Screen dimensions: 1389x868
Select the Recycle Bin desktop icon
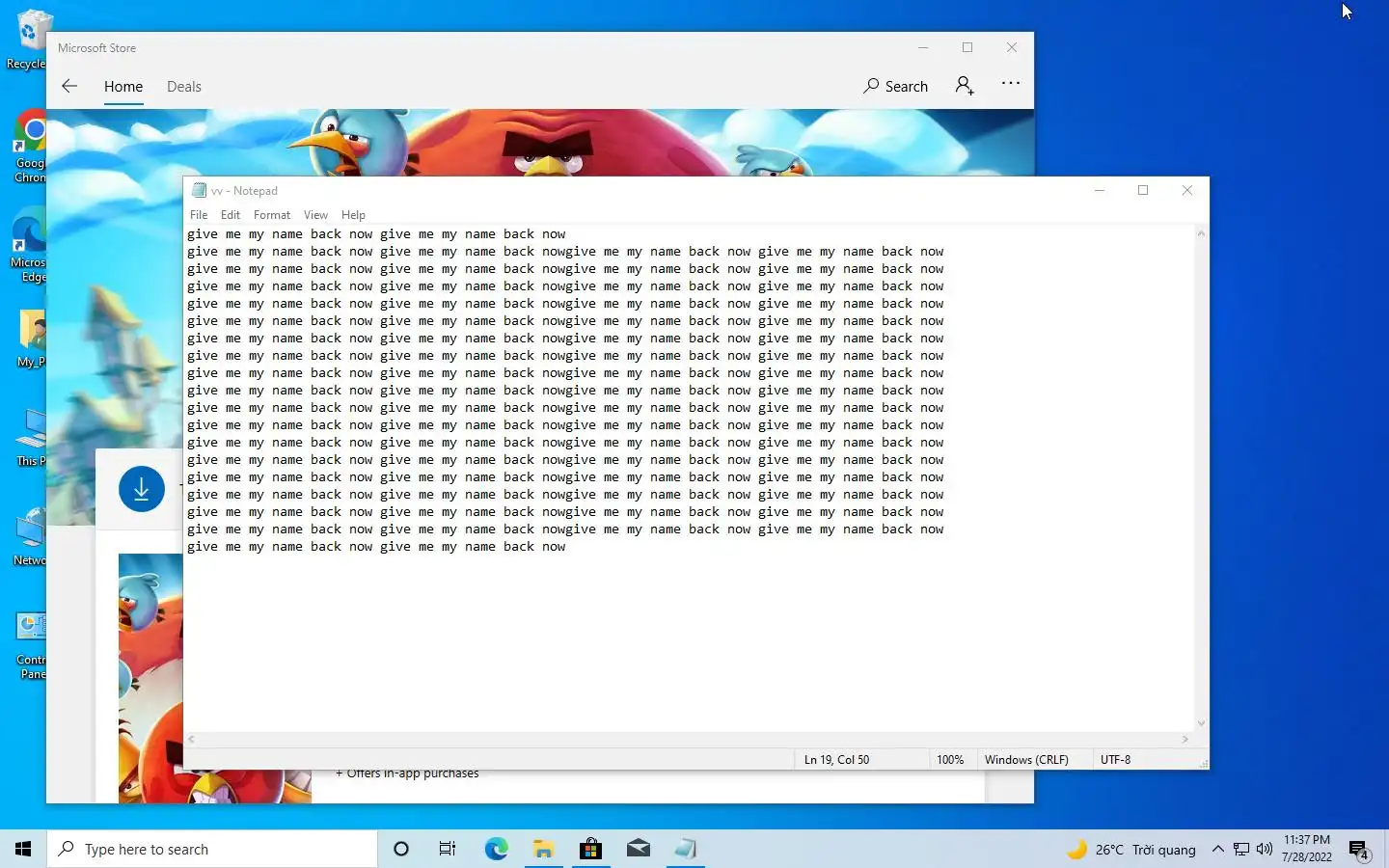pyautogui.click(x=29, y=40)
